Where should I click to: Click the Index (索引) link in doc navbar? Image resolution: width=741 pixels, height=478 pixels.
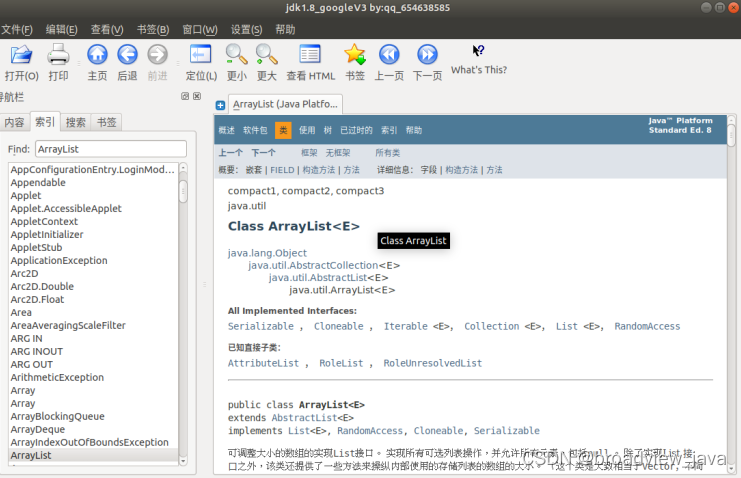389,130
